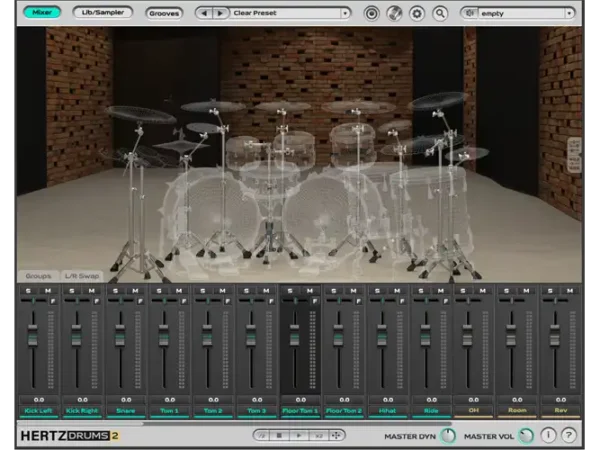This screenshot has height=450, width=600.
Task: Click the F button on Floor Tom 2
Action: click(358, 301)
